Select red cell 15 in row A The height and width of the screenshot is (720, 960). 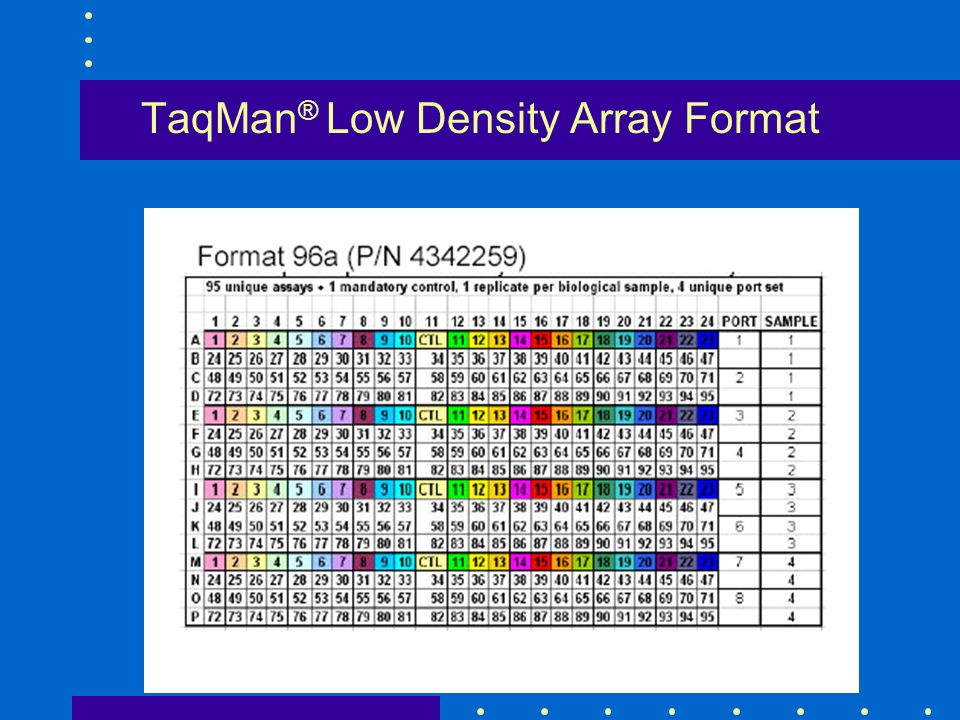click(541, 340)
